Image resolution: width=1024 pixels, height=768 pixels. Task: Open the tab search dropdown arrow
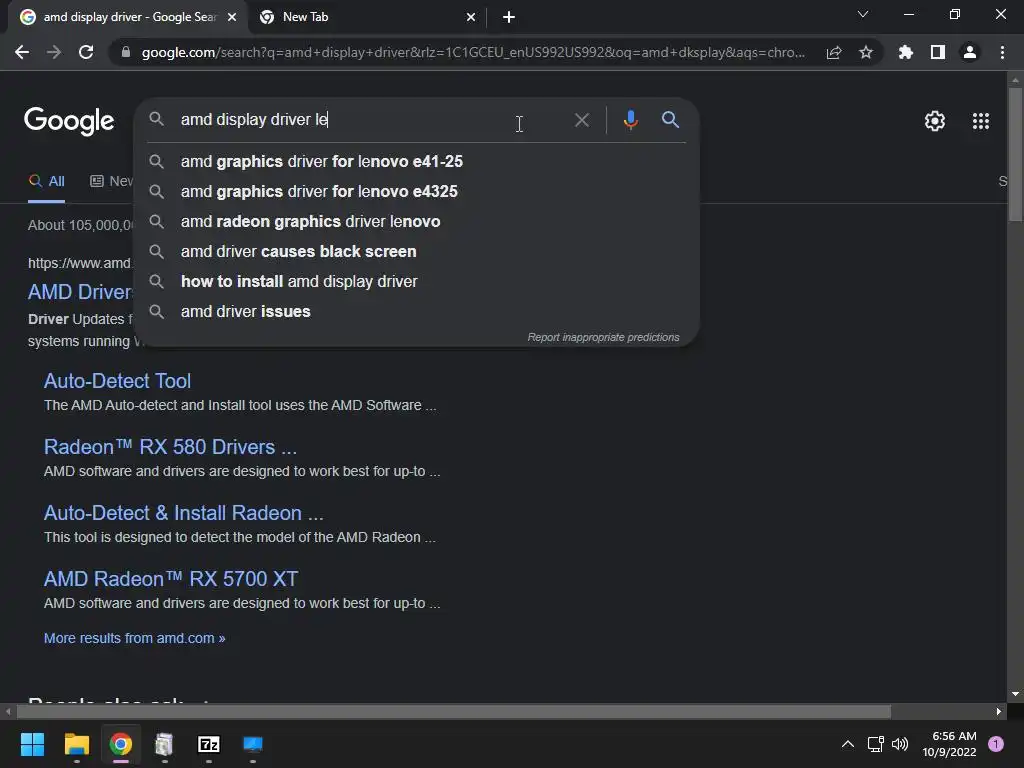tap(863, 14)
